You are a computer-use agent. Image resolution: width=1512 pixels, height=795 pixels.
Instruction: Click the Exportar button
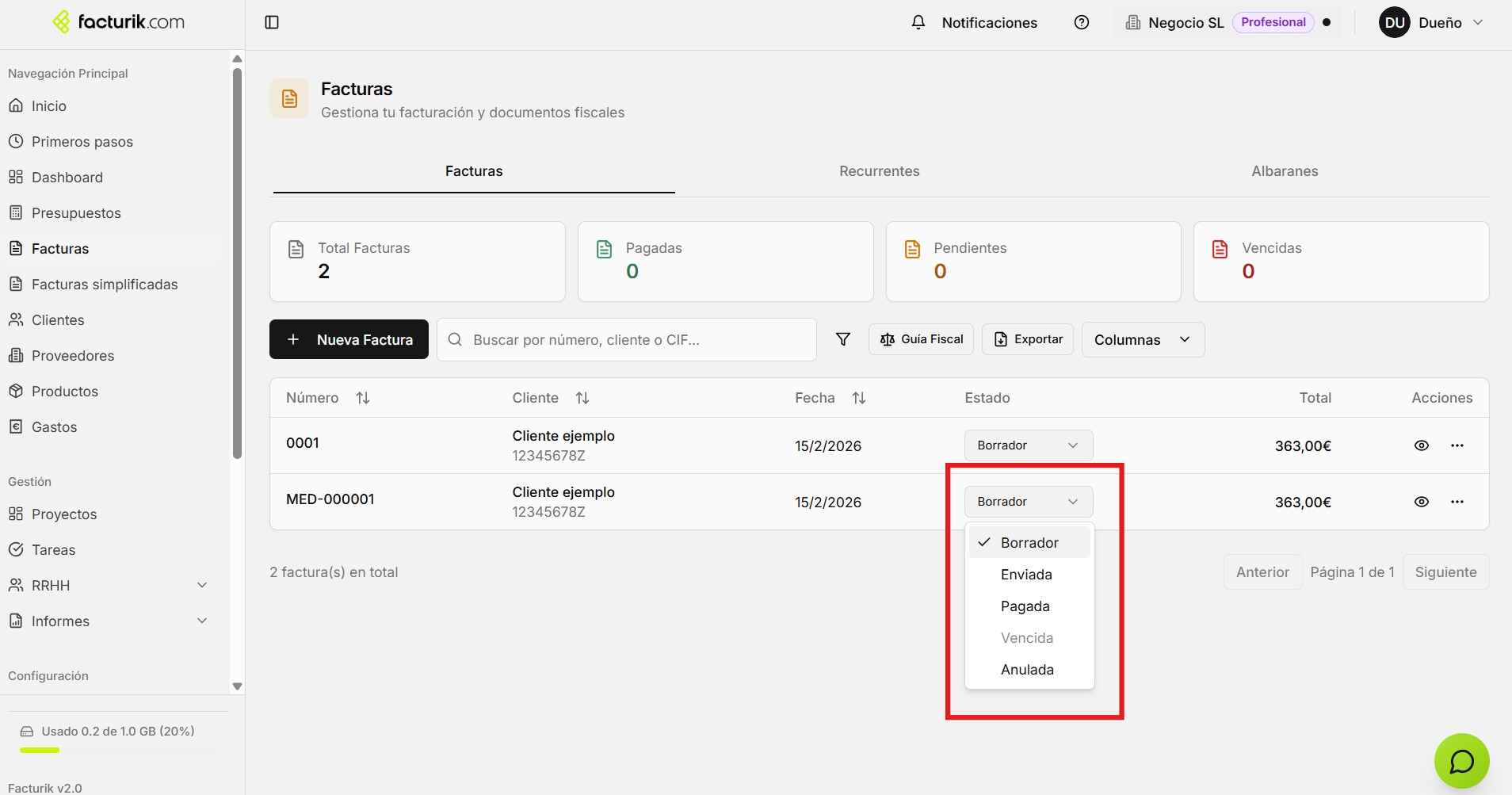(1028, 339)
